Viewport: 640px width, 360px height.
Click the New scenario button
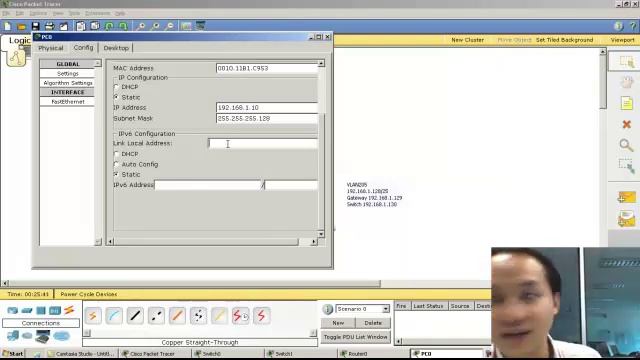point(338,323)
